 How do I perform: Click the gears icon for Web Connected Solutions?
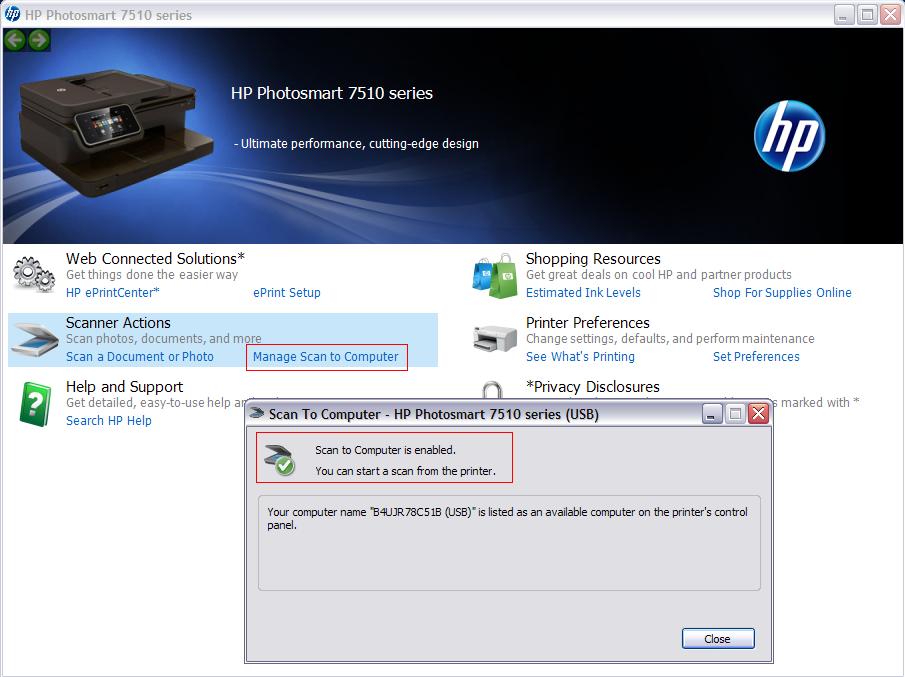coord(34,274)
